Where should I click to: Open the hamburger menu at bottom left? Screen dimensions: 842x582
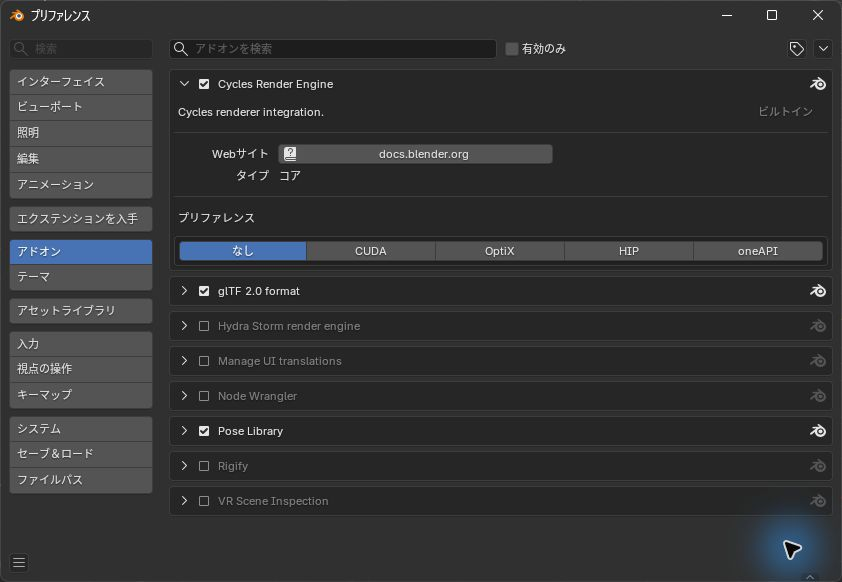click(x=19, y=562)
